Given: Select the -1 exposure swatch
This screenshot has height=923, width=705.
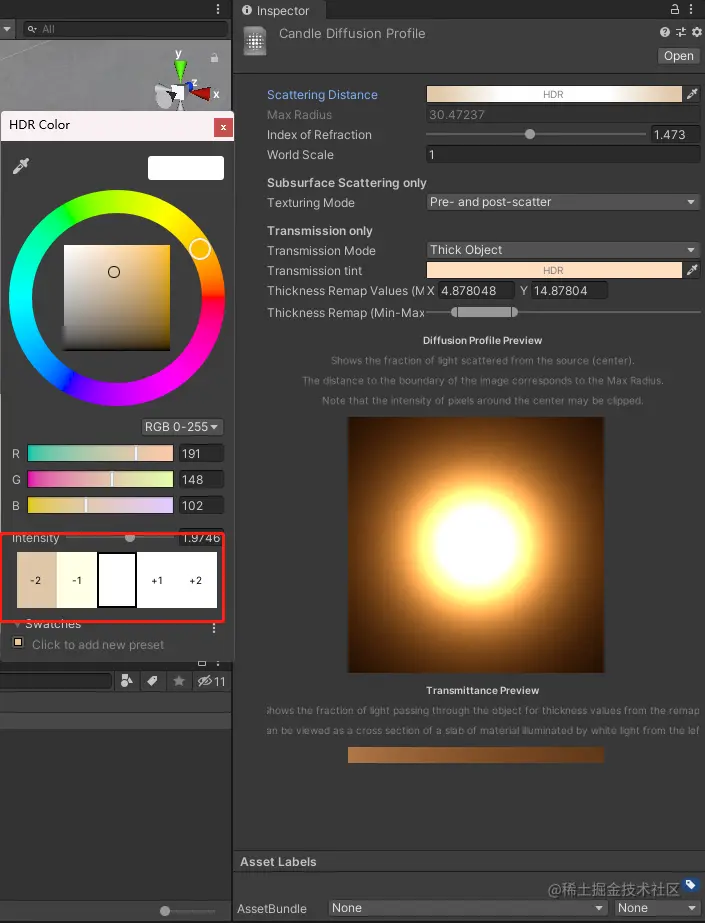Looking at the screenshot, I should click(x=77, y=580).
